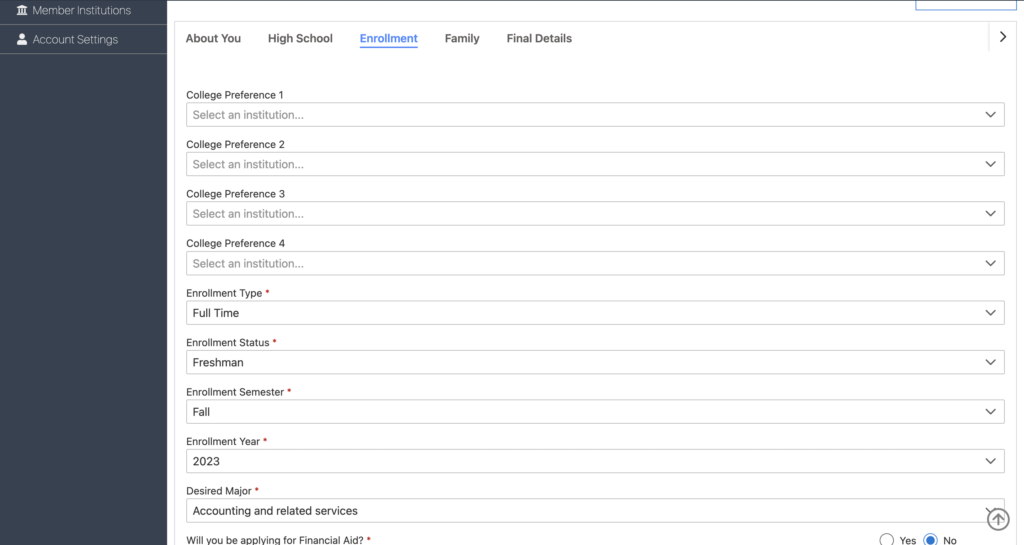Switch to the High School tab
Screen dimensions: 1024x545
coord(300,39)
